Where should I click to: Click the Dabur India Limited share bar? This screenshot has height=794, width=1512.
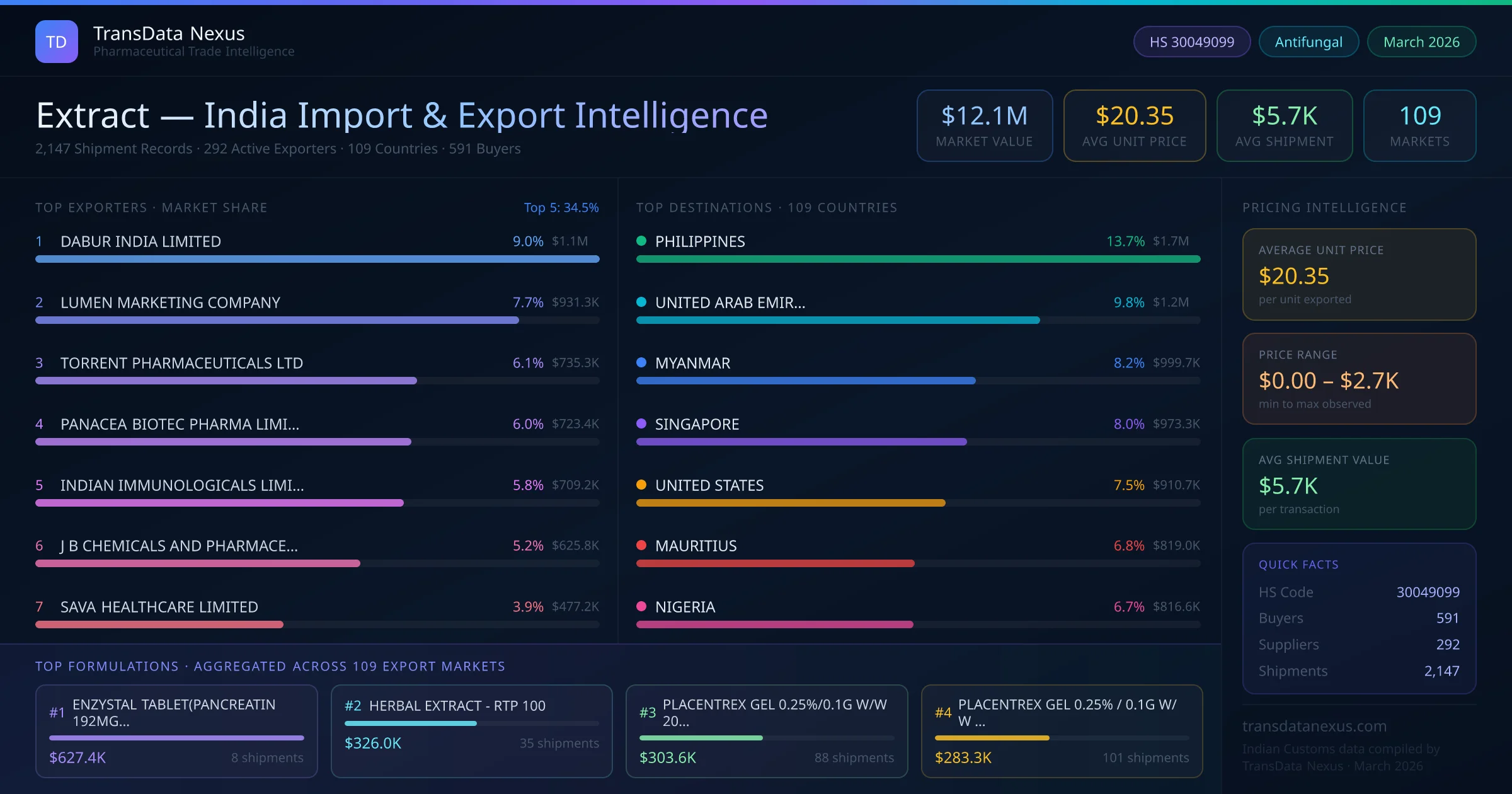(317, 259)
